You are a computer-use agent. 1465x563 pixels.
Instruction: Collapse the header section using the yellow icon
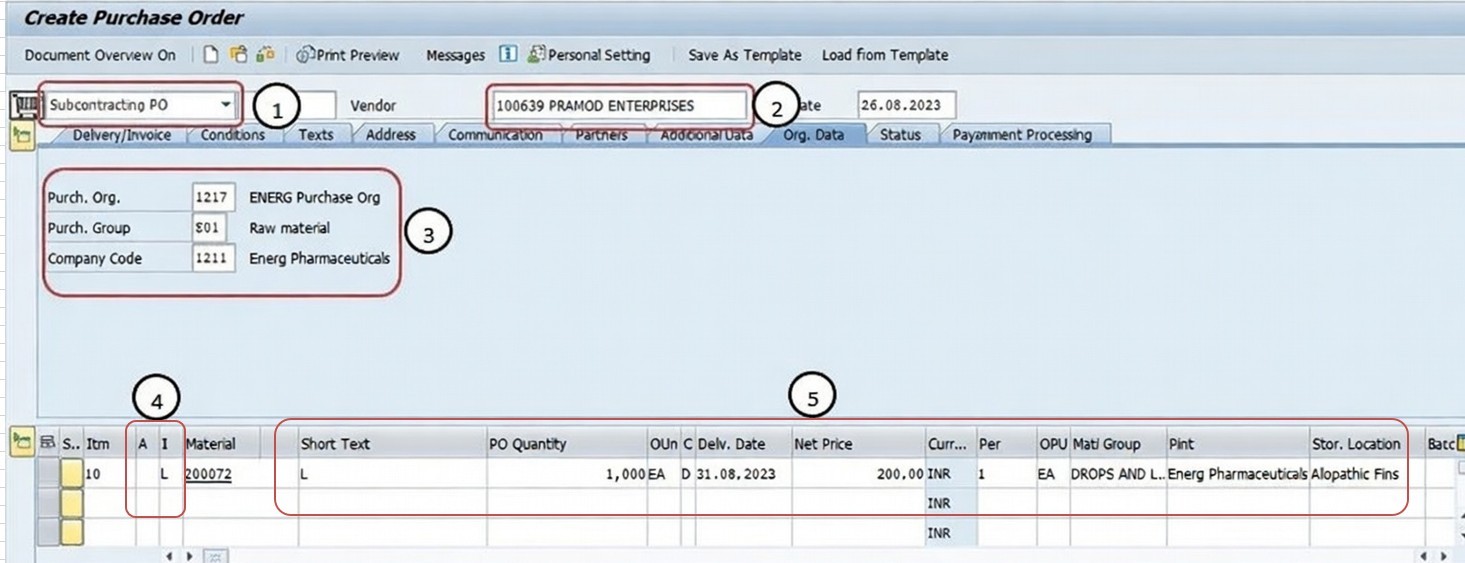point(21,138)
